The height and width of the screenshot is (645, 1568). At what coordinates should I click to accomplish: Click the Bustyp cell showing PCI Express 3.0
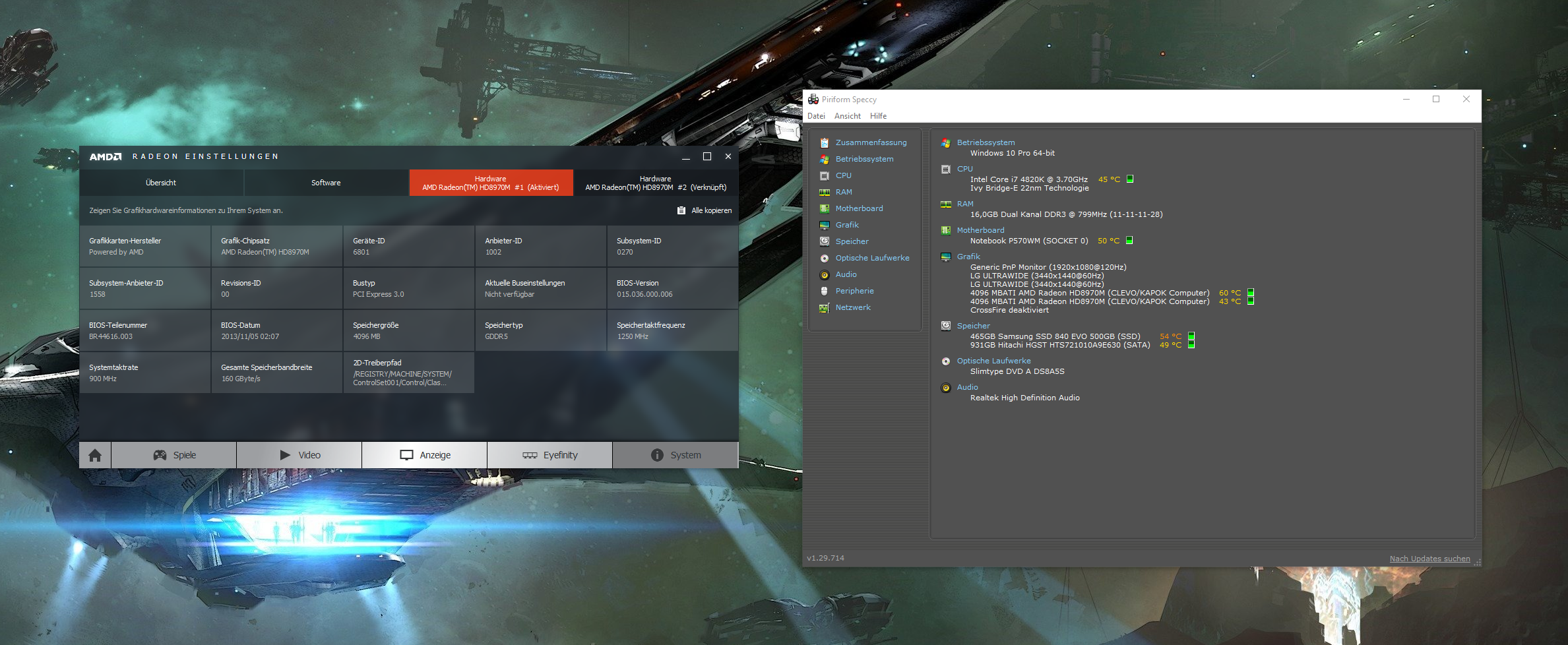click(409, 288)
